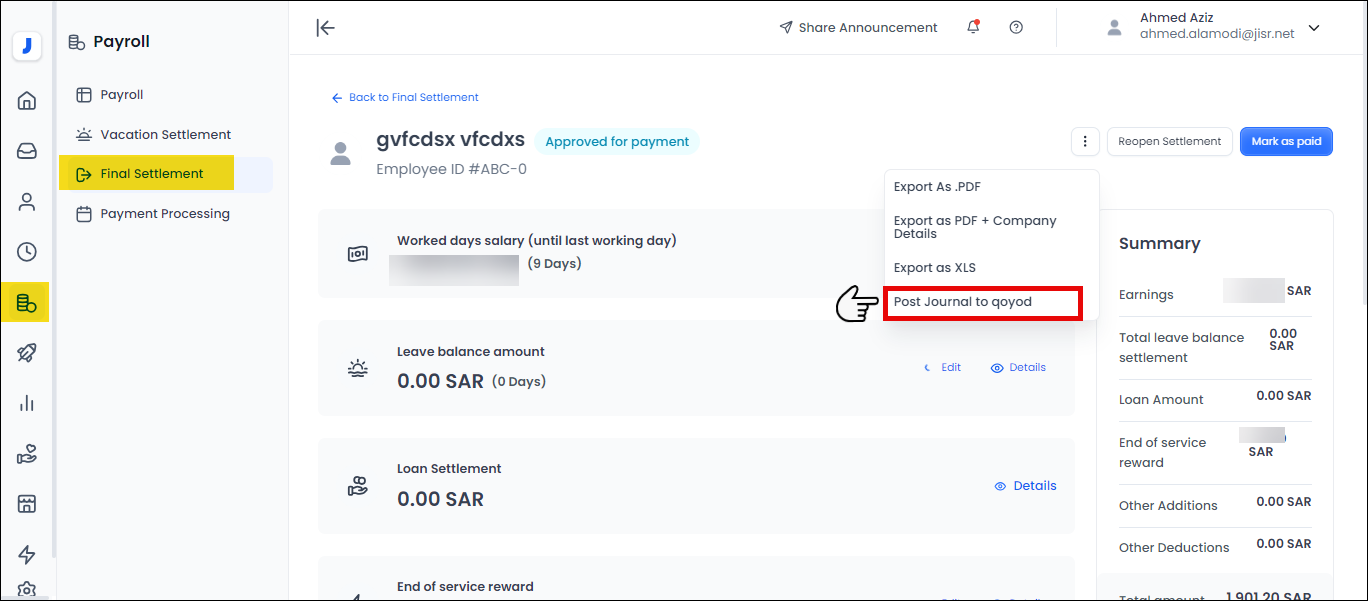1368x601 pixels.
Task: Collapse the sidebar with arrow icon
Action: point(325,28)
